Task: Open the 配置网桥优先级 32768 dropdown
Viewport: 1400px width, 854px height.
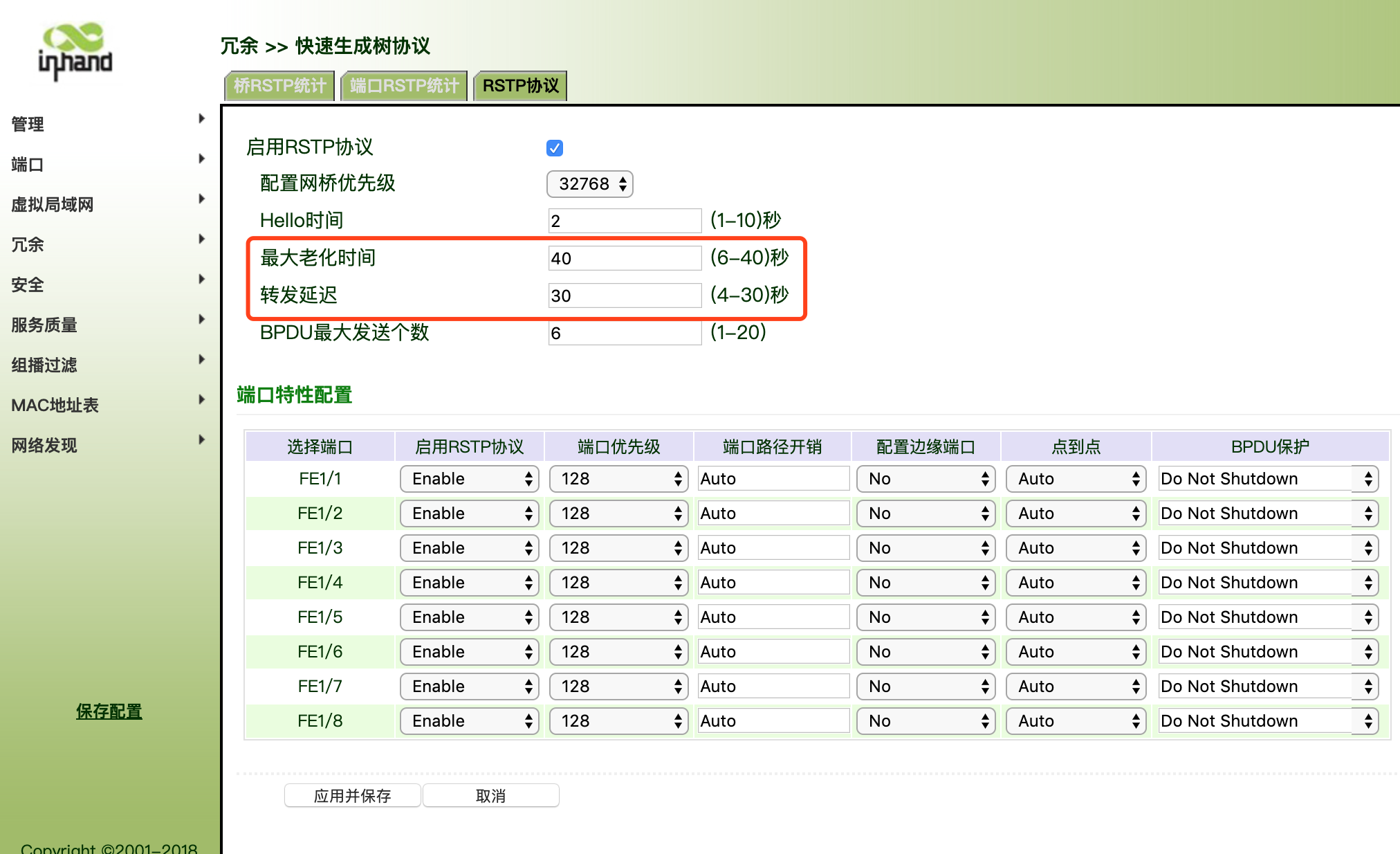Action: click(x=590, y=184)
